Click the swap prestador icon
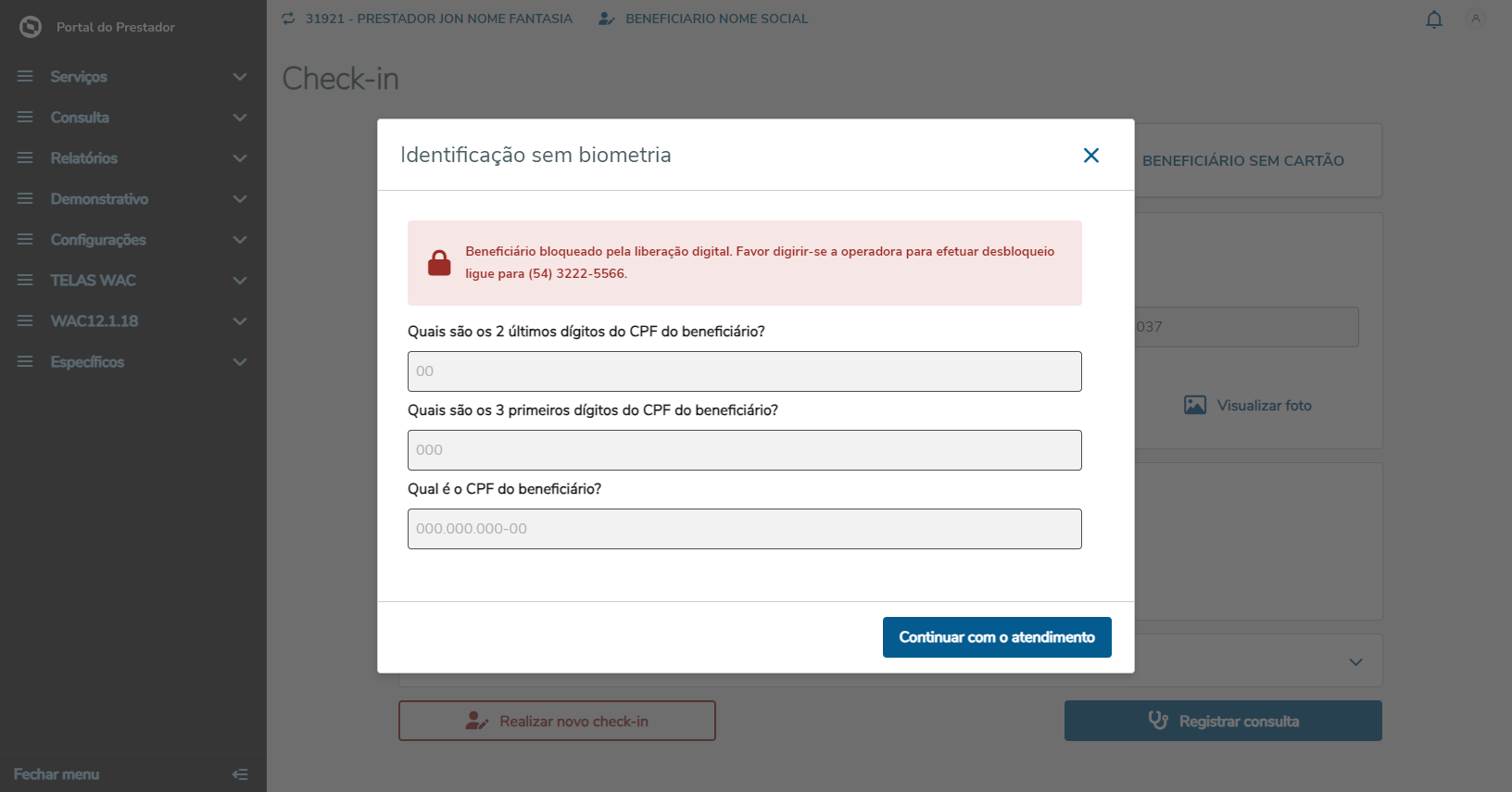 point(289,19)
